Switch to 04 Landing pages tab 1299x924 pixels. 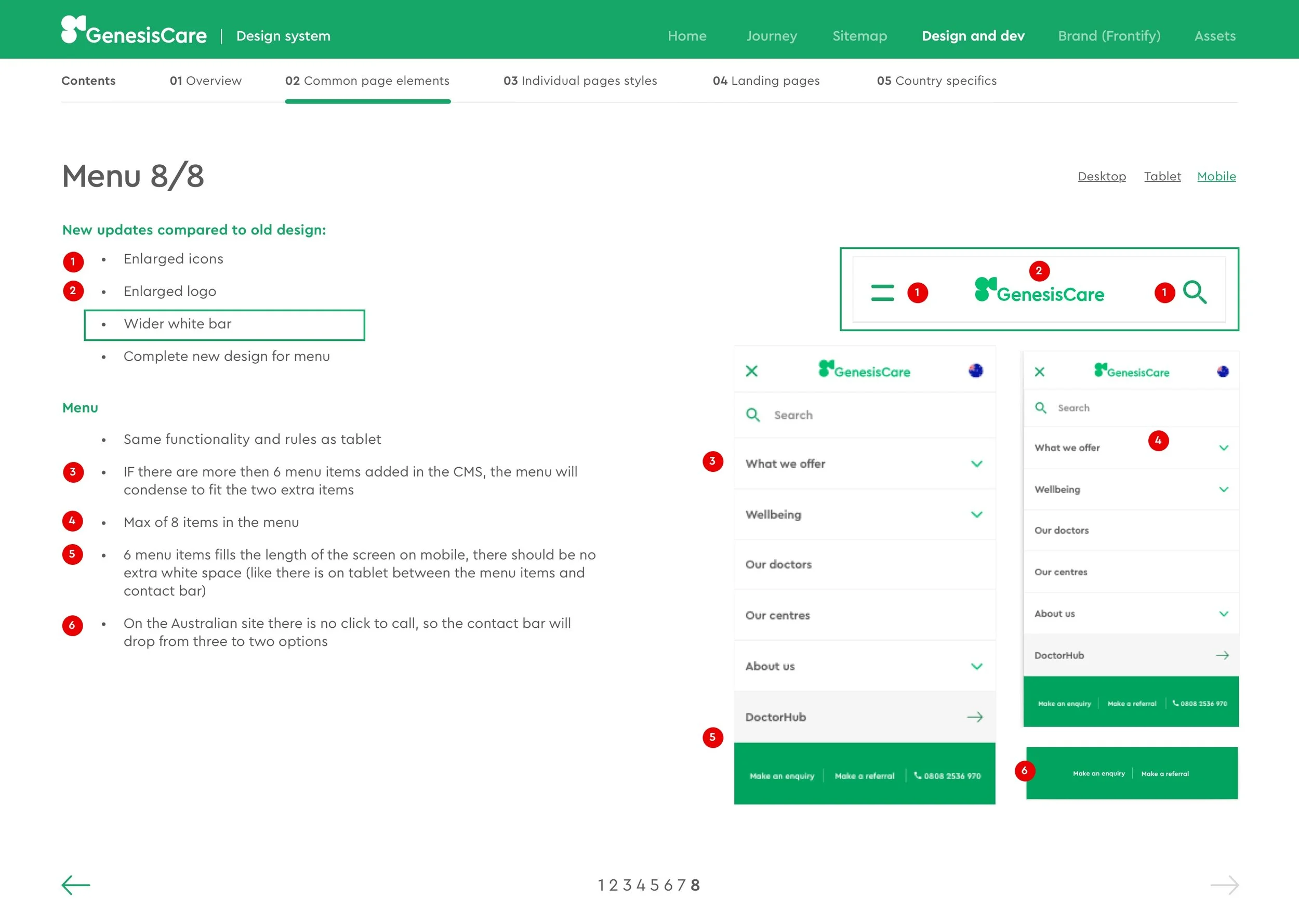pyautogui.click(x=765, y=81)
